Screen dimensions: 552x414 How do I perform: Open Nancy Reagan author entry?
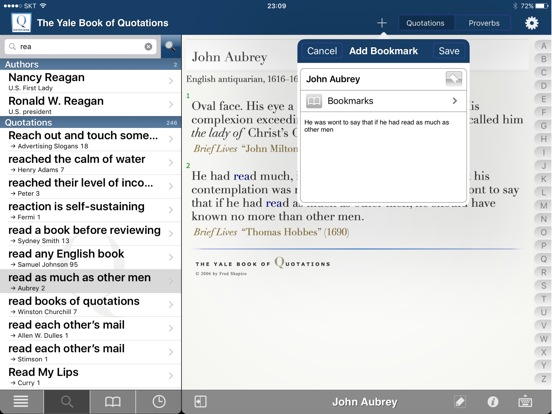90,82
